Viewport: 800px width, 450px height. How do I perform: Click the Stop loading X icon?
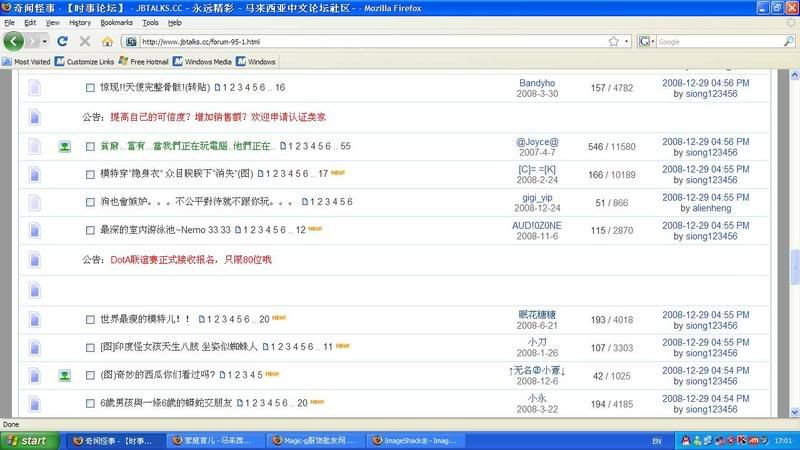85,41
